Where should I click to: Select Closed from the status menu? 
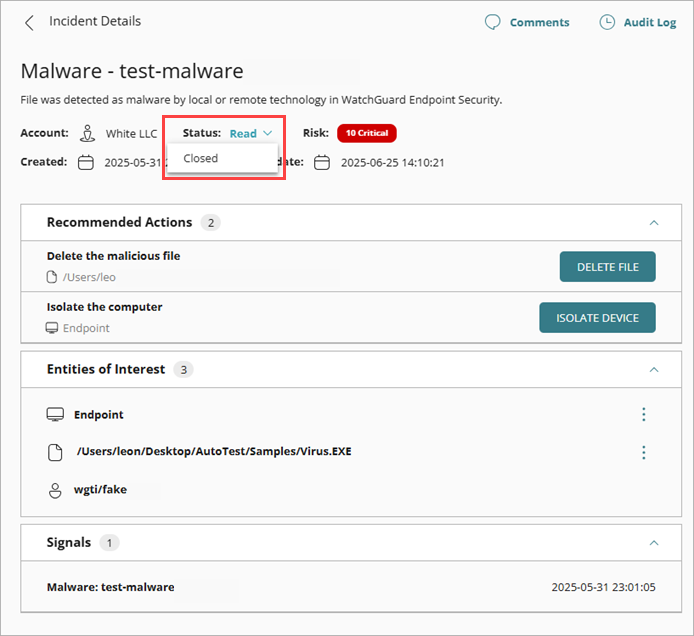201,158
